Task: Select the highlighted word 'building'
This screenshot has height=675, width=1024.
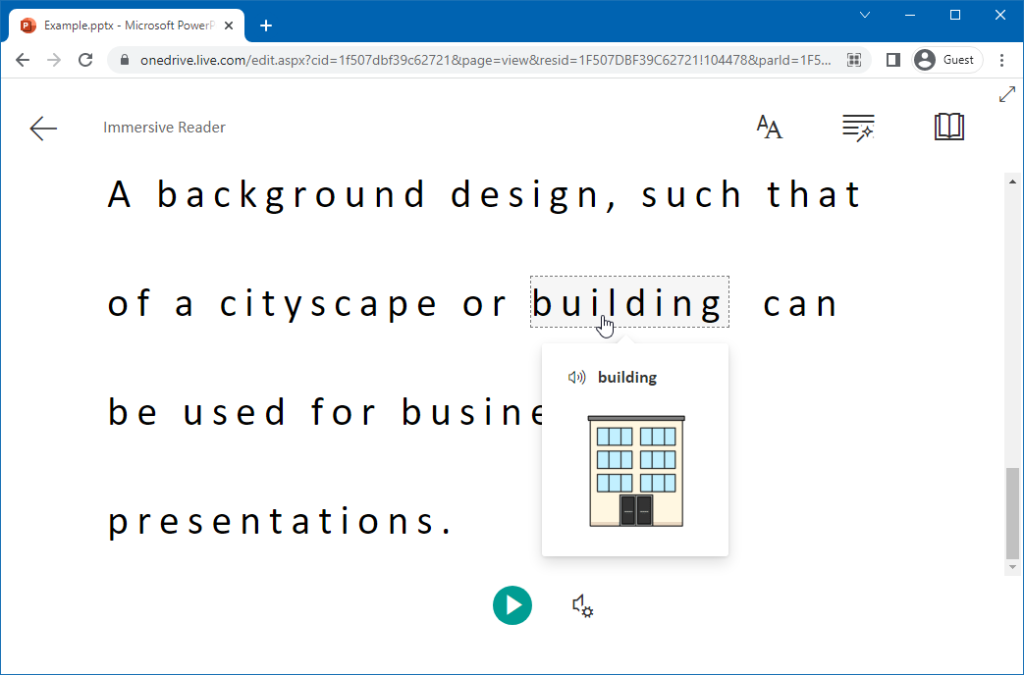Action: (x=629, y=303)
